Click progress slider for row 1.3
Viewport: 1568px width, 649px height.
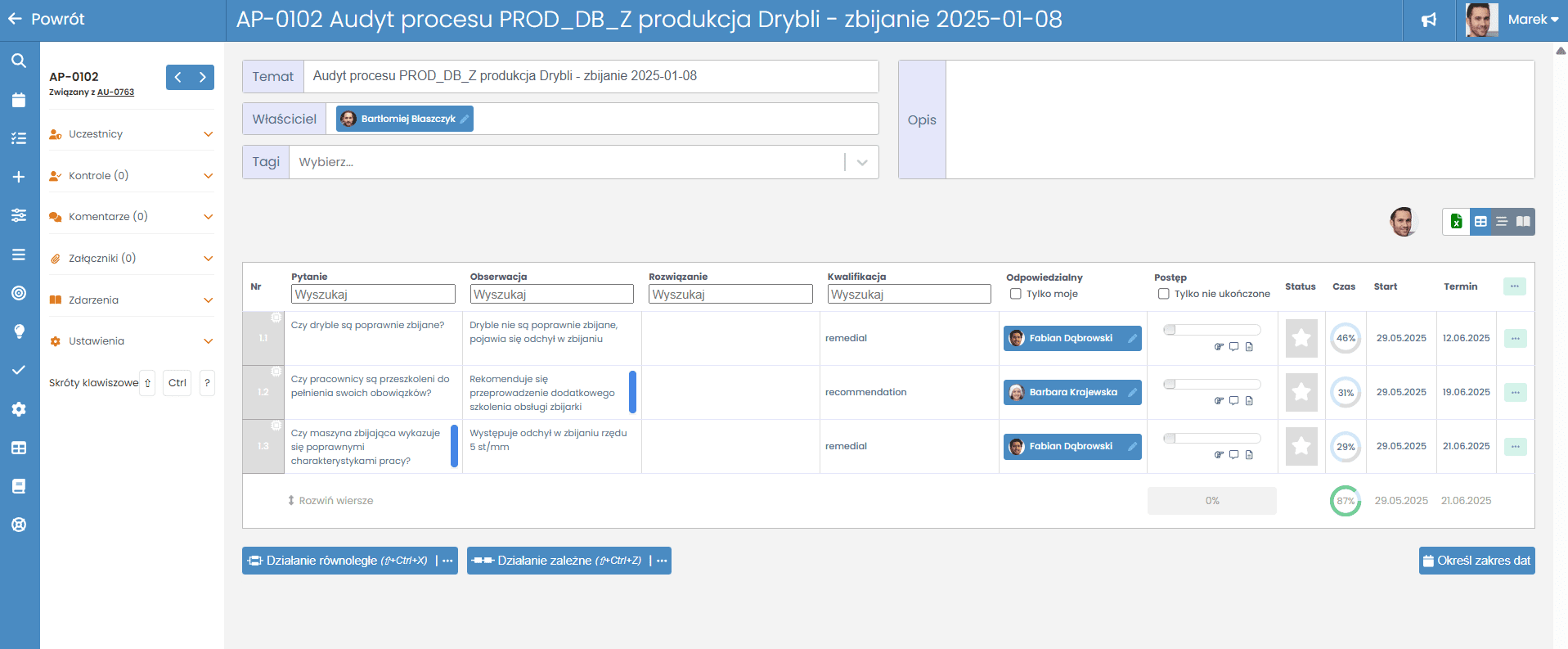tap(1212, 438)
